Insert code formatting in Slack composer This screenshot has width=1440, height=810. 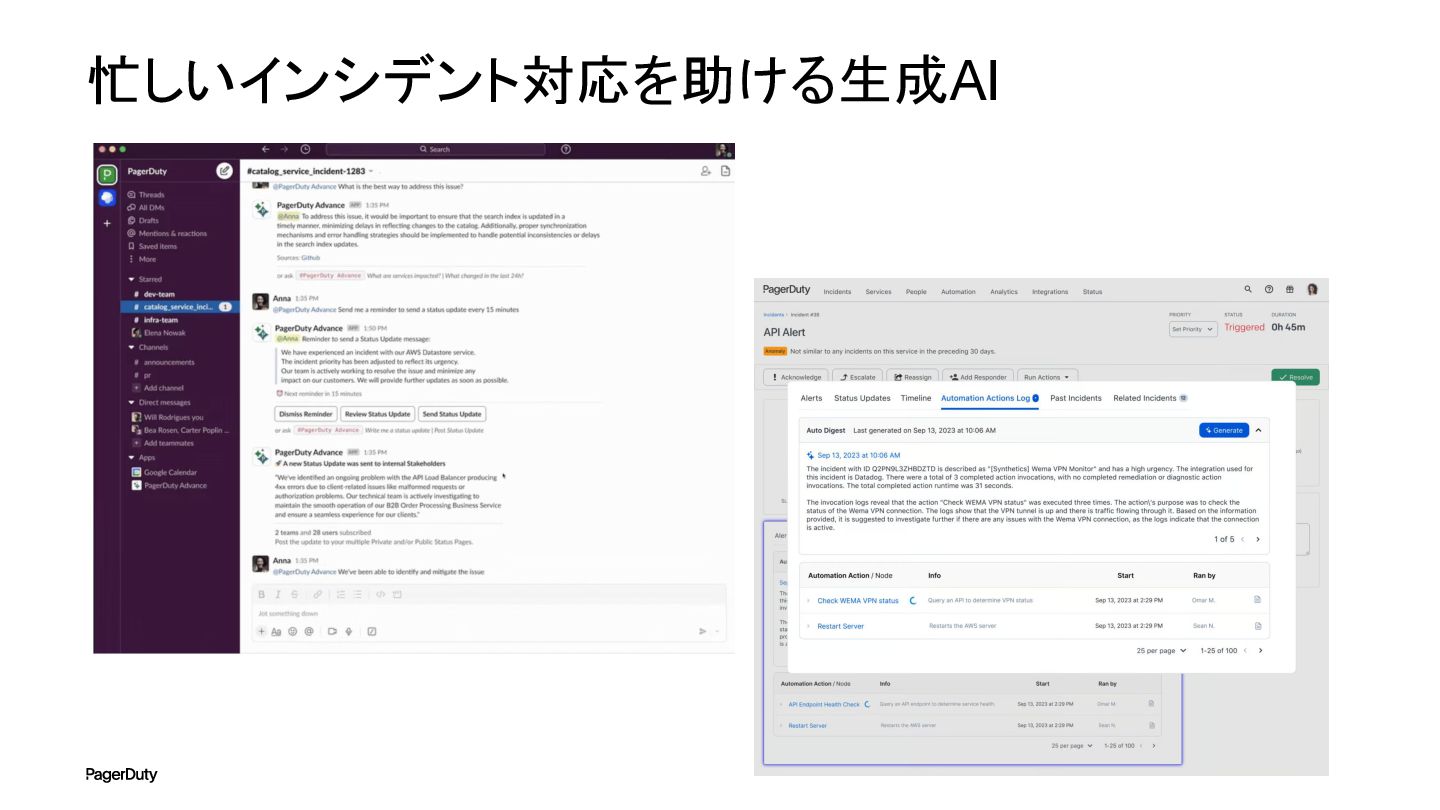[381, 594]
